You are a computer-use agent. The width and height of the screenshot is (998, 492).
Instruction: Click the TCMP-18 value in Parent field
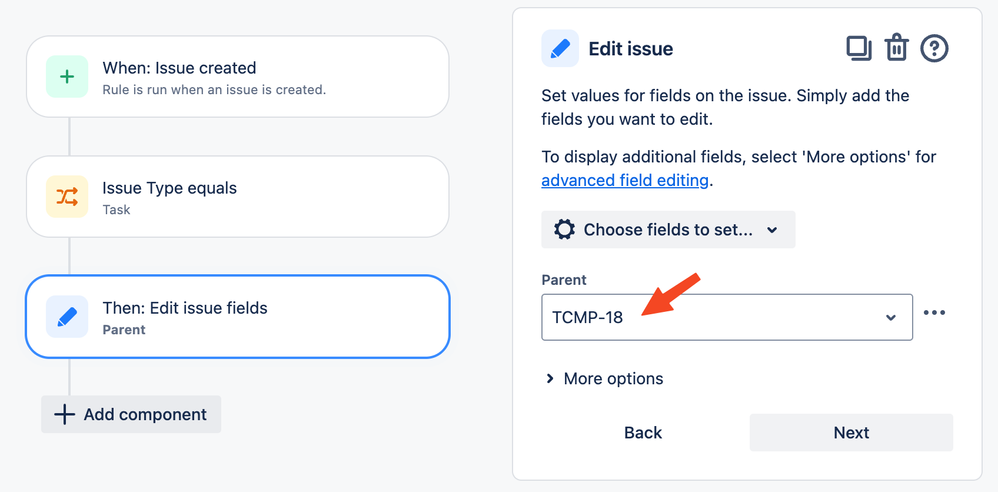coord(587,318)
